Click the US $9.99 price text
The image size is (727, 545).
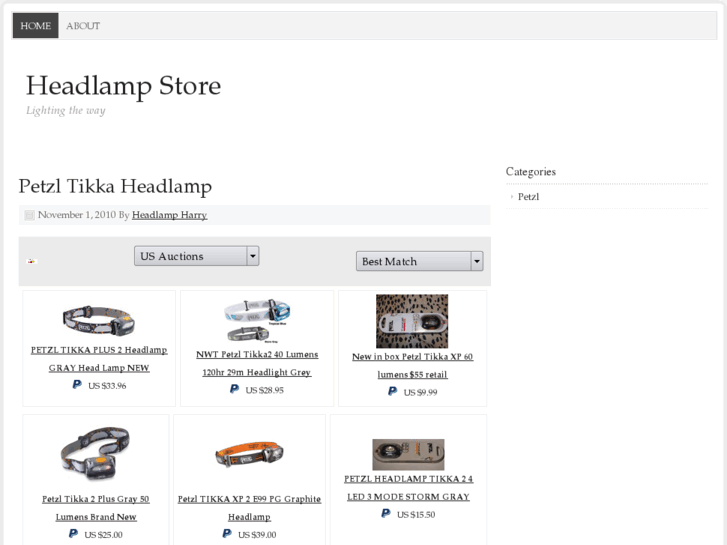(x=421, y=393)
